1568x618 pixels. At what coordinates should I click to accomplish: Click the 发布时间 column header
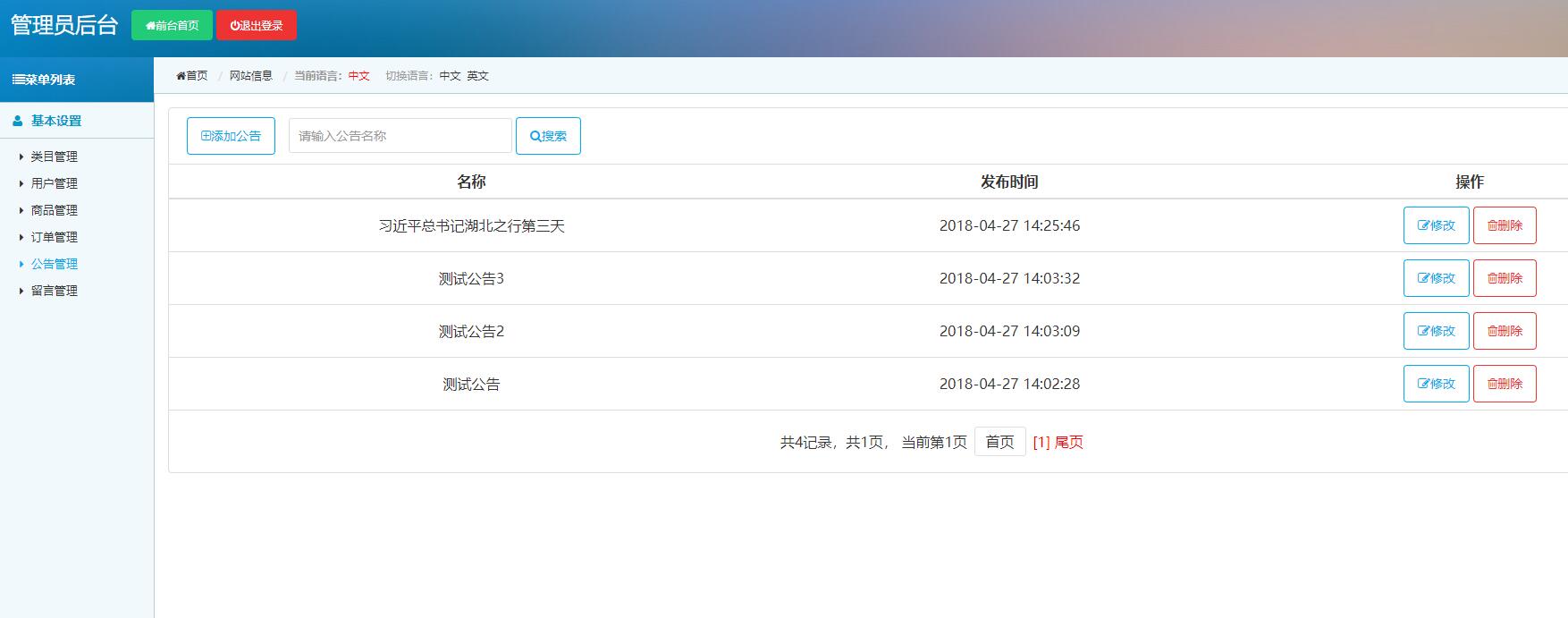[x=1009, y=182]
